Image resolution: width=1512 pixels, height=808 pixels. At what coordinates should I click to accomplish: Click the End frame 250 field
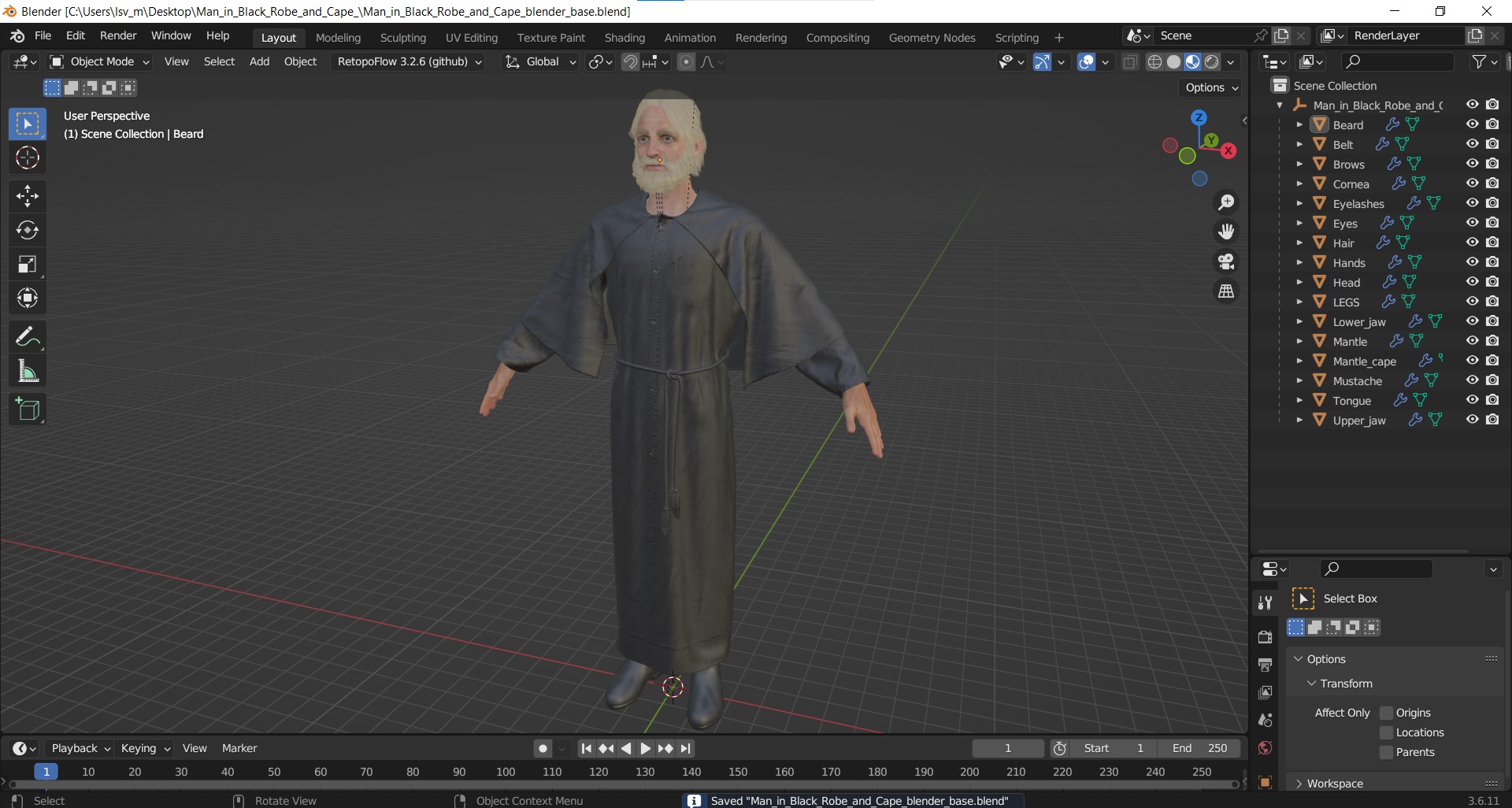[1199, 749]
